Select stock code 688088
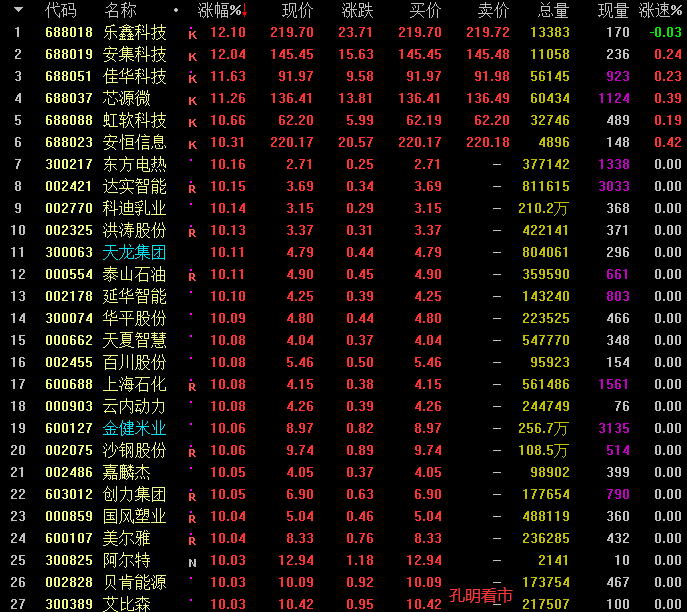Viewport: 687px width, 612px height. 69,120
